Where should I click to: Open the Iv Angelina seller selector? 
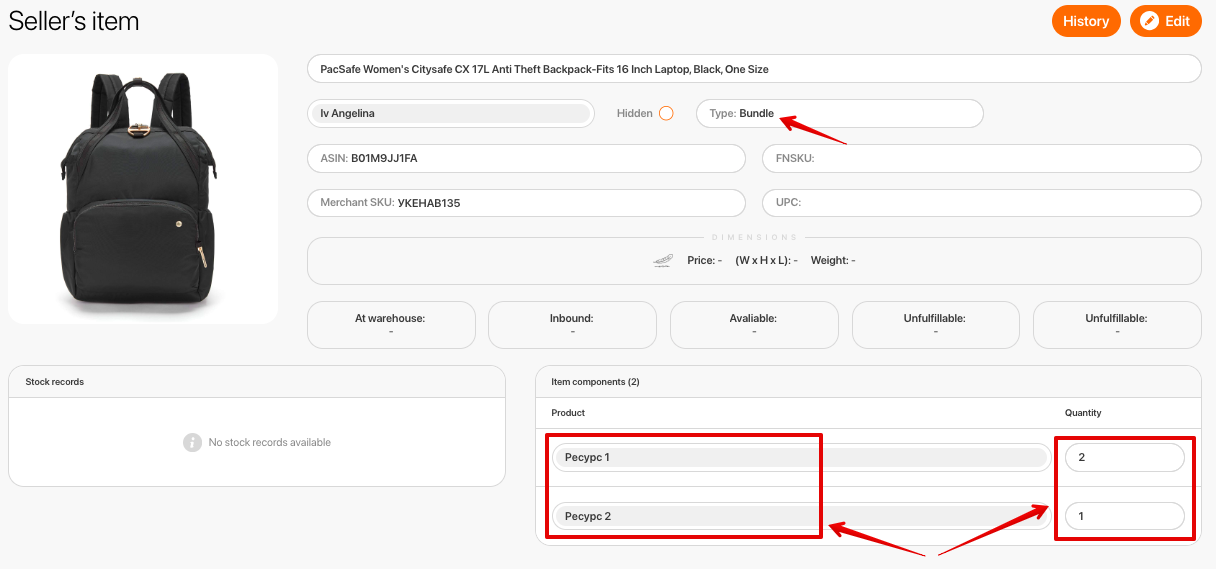(451, 114)
